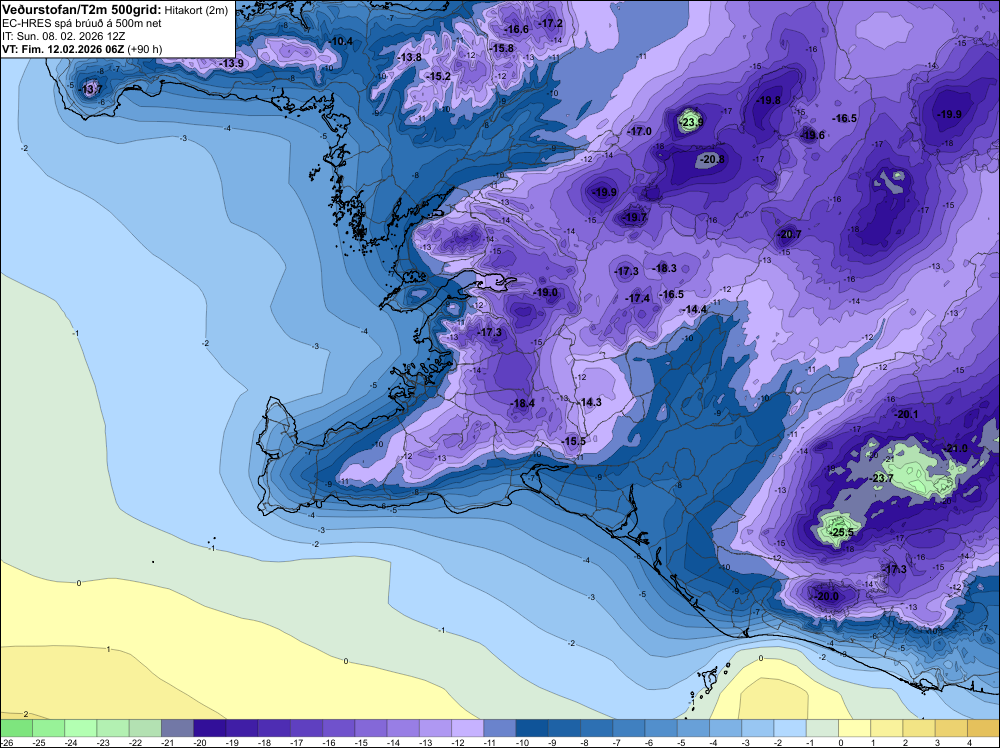Select the 'VT: Fim. 12.02.2026 06Z' valid time
This screenshot has width=1000, height=748.
[x=64, y=49]
